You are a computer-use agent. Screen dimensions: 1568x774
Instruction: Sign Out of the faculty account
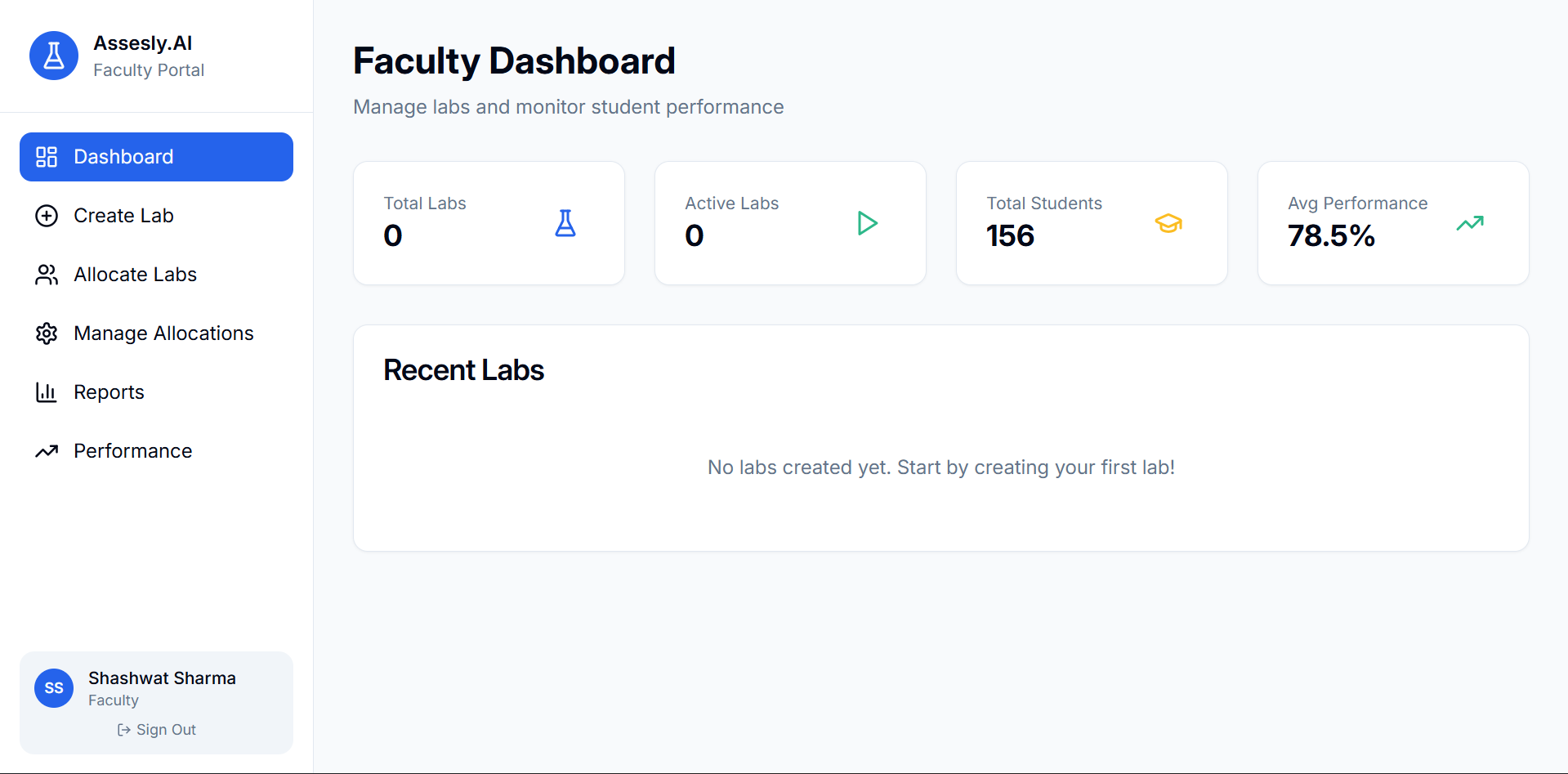click(x=157, y=730)
